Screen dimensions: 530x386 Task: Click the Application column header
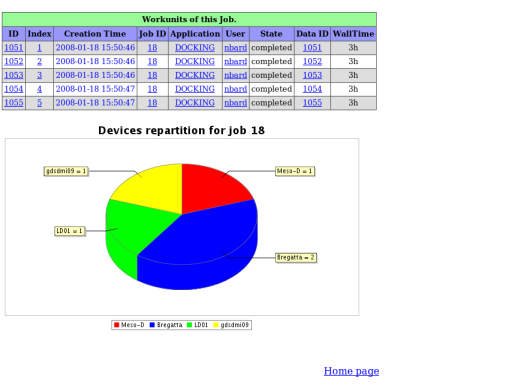tap(195, 34)
